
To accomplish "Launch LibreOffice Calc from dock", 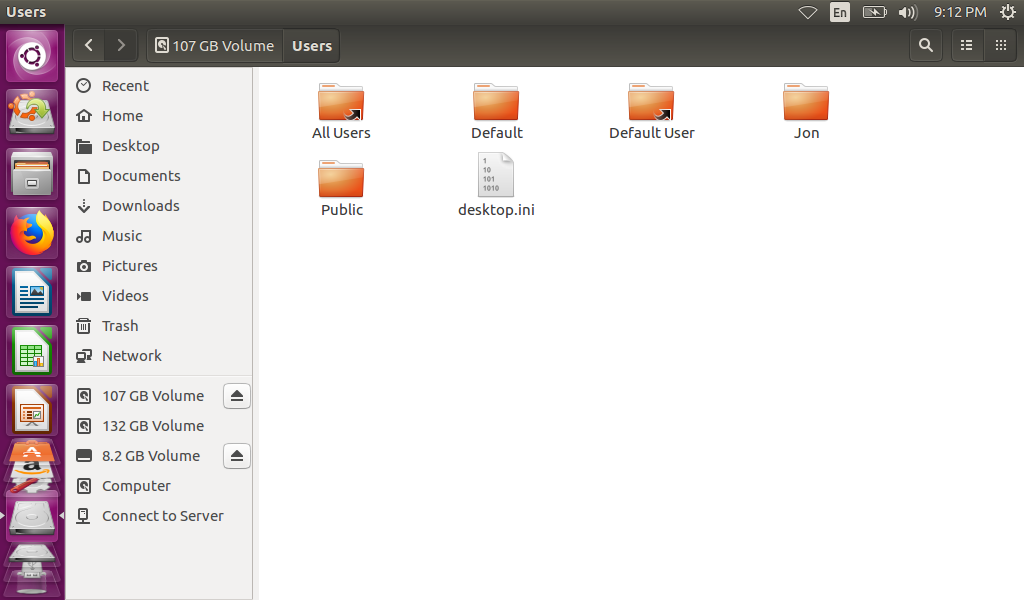I will pyautogui.click(x=32, y=352).
